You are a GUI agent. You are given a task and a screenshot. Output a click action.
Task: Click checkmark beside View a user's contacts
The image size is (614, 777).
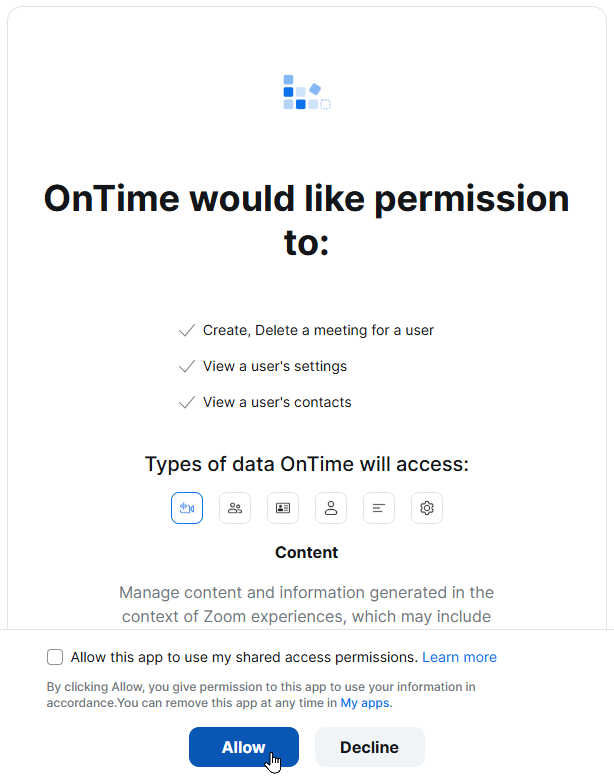click(187, 402)
